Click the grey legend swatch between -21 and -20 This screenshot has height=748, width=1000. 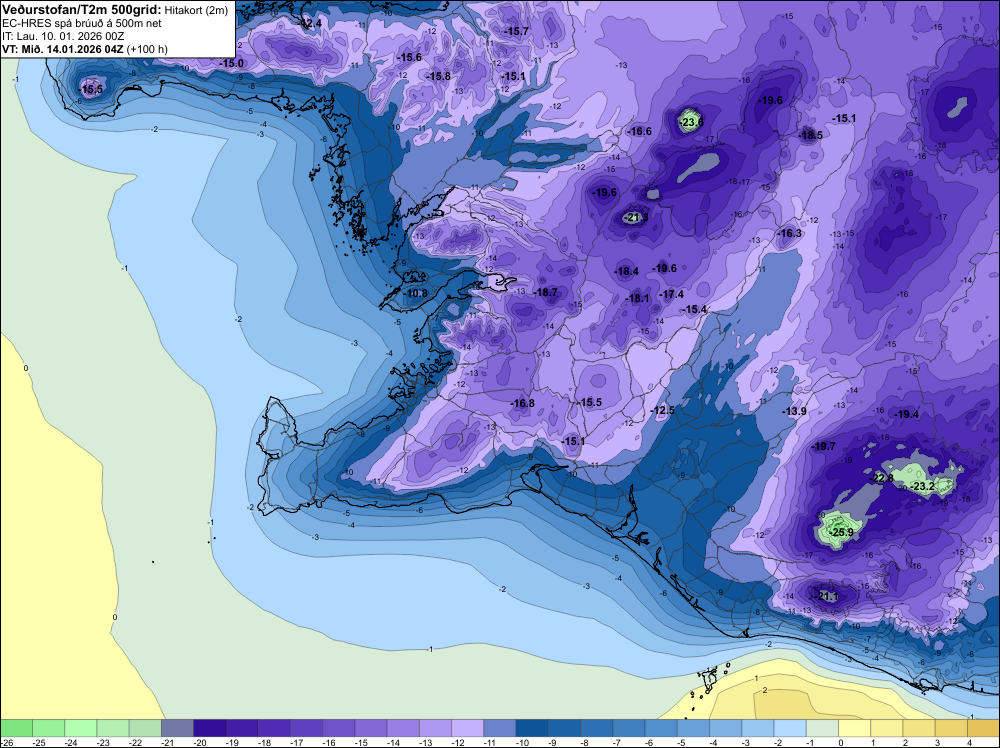pyautogui.click(x=177, y=728)
